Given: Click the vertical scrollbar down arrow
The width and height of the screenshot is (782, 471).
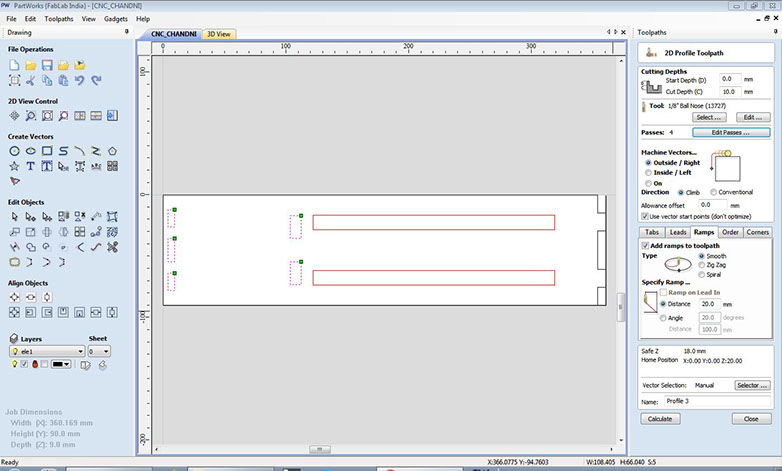Looking at the screenshot, I should [x=621, y=440].
